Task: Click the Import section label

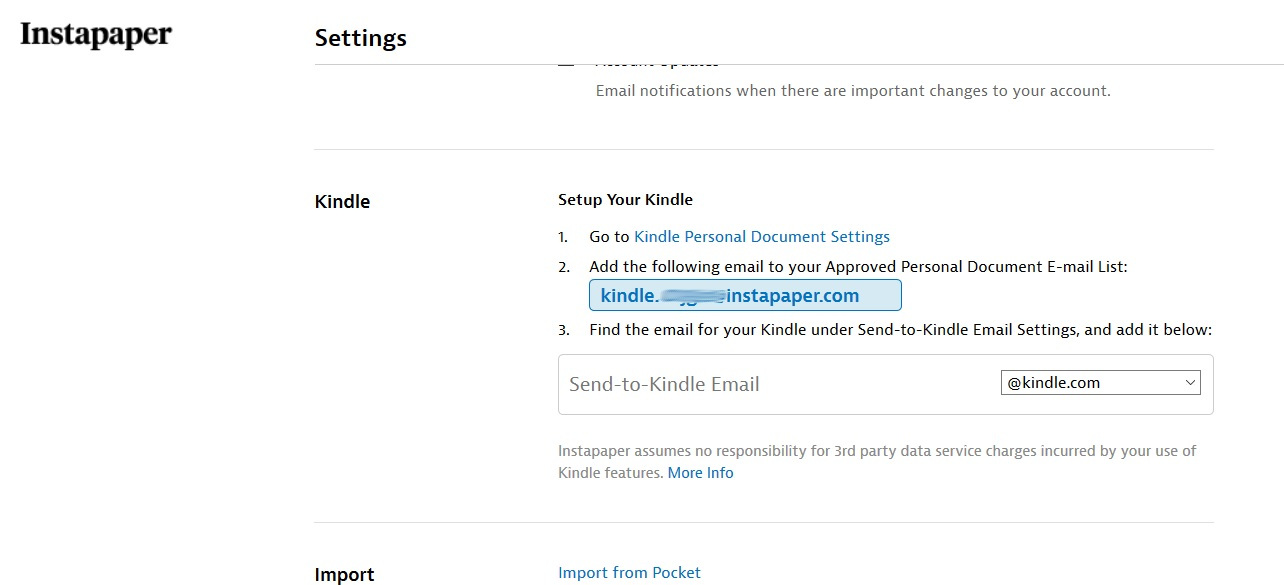Action: (344, 574)
